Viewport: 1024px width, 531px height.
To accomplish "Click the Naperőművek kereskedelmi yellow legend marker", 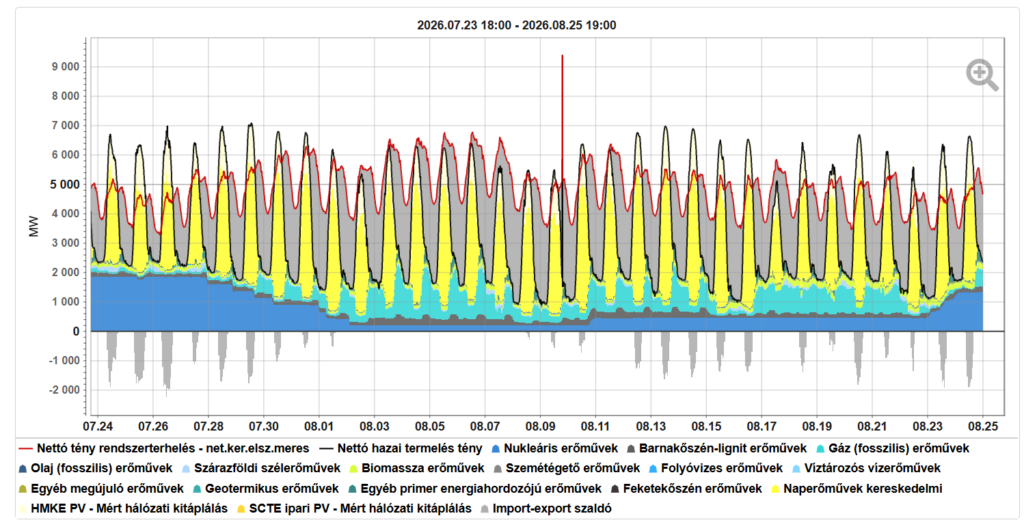I will click(x=775, y=489).
